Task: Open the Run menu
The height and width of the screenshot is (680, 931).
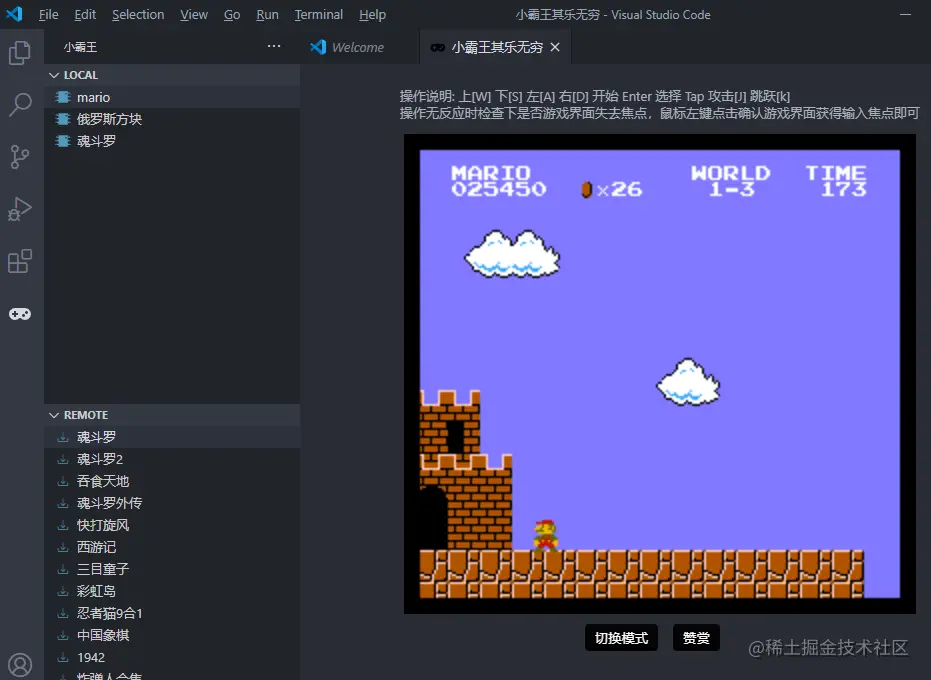Action: 267,14
